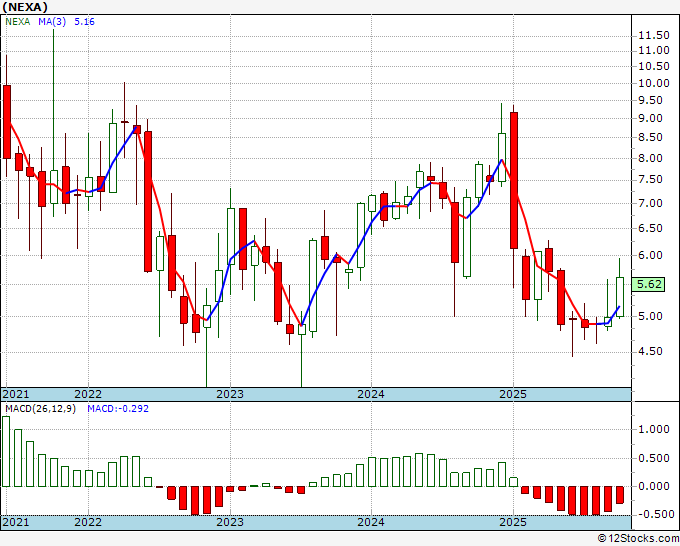680x546 pixels.
Task: Click the 0.000 MACD axis label
Action: [x=654, y=486]
